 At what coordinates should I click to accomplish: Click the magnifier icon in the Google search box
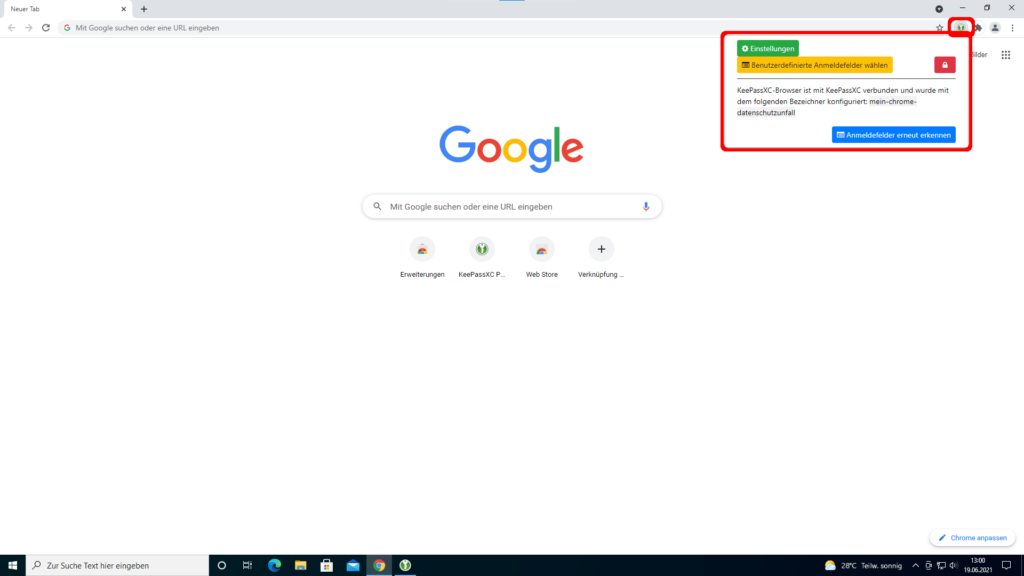(377, 207)
